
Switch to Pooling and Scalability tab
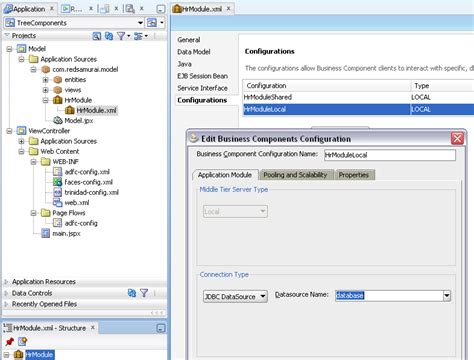click(295, 175)
